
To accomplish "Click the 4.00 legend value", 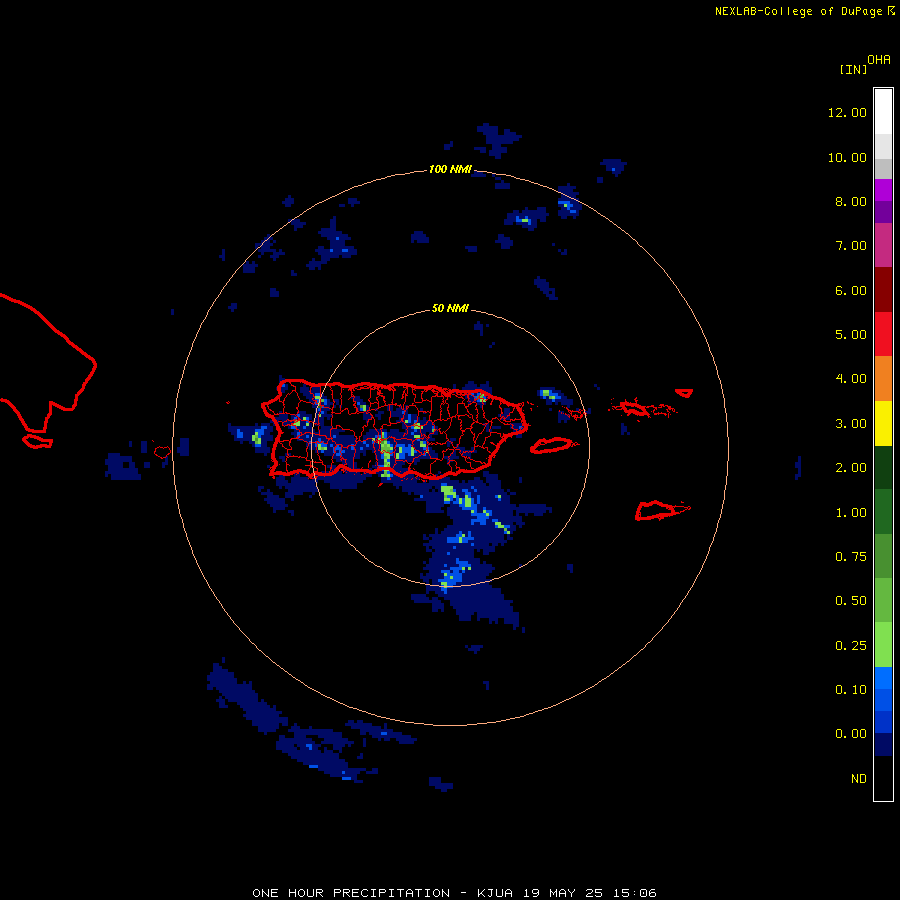I will [851, 379].
